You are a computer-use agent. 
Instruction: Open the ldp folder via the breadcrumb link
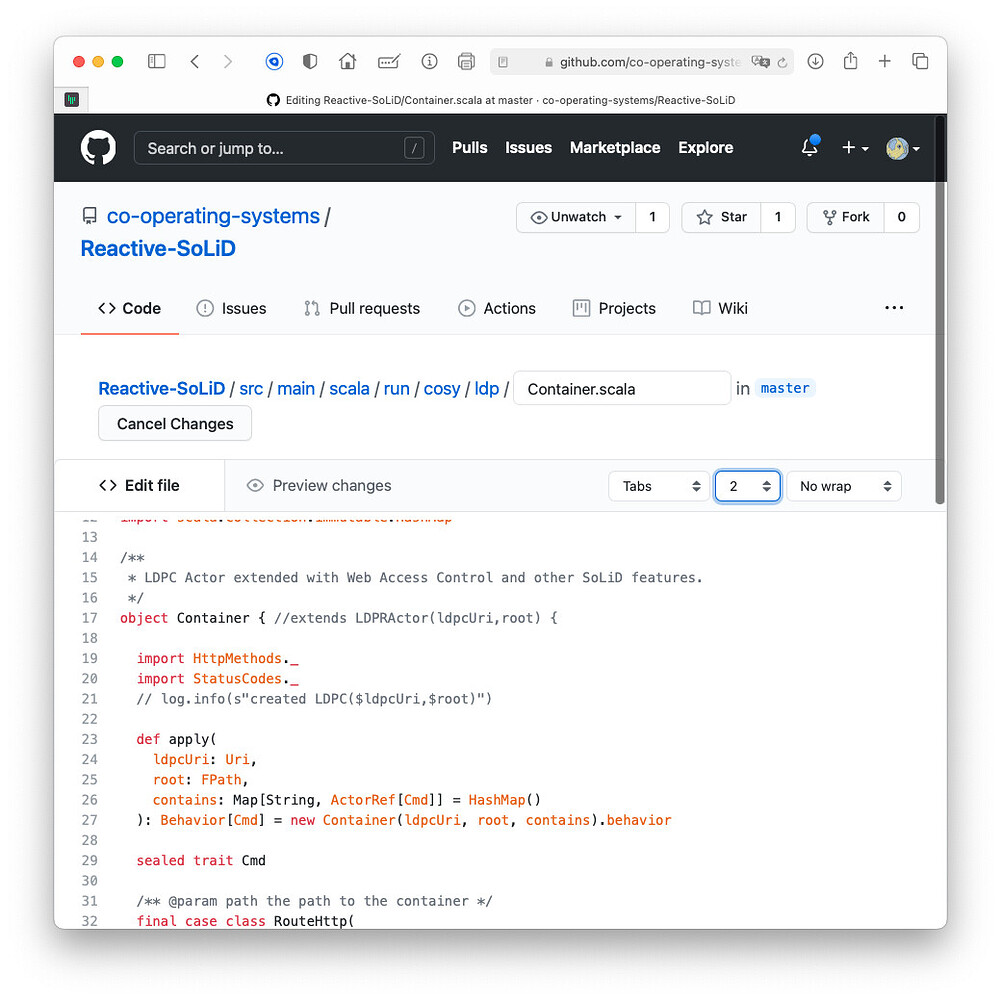pyautogui.click(x=486, y=388)
